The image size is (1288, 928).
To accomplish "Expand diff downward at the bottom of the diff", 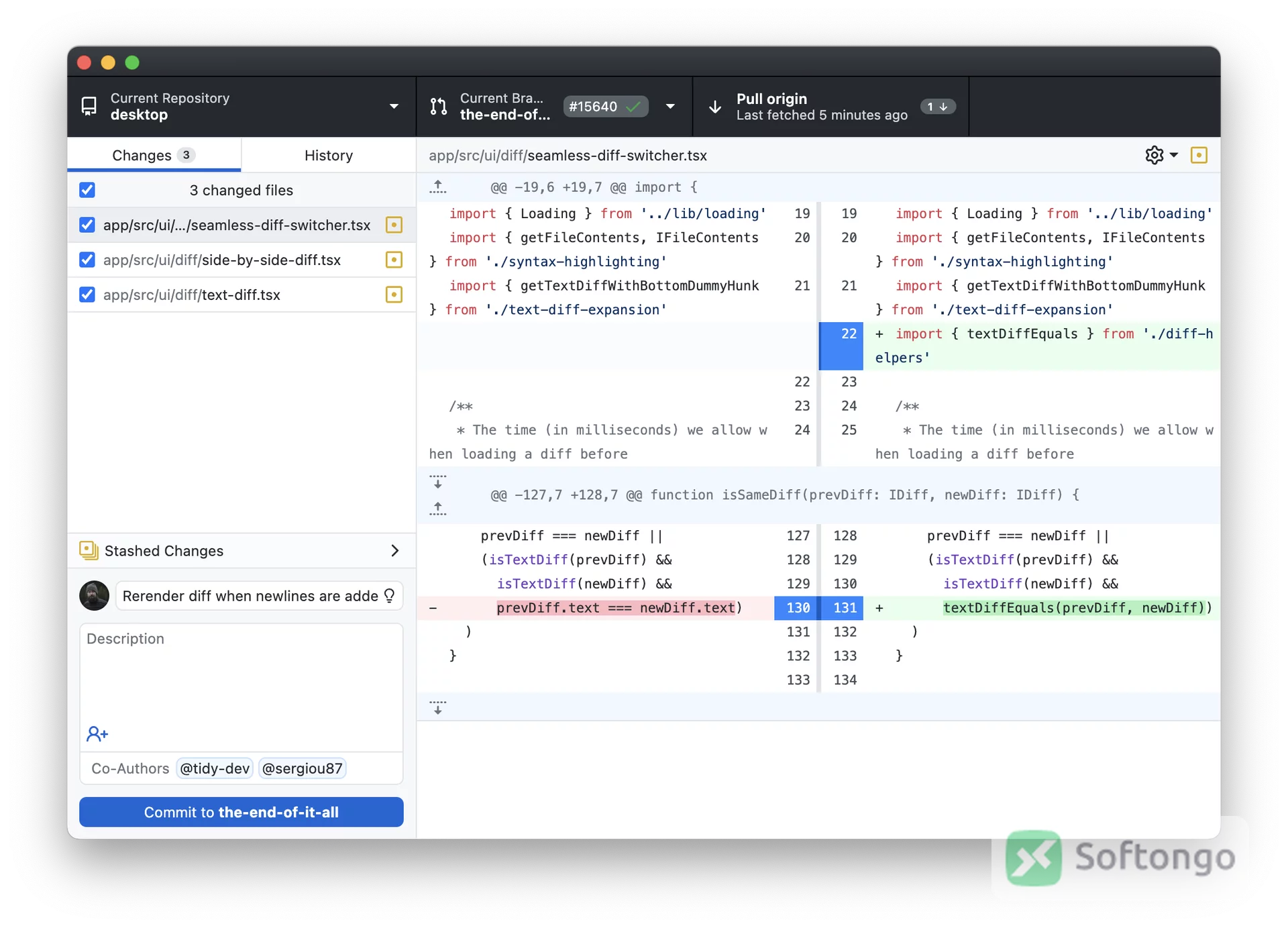I will point(438,707).
